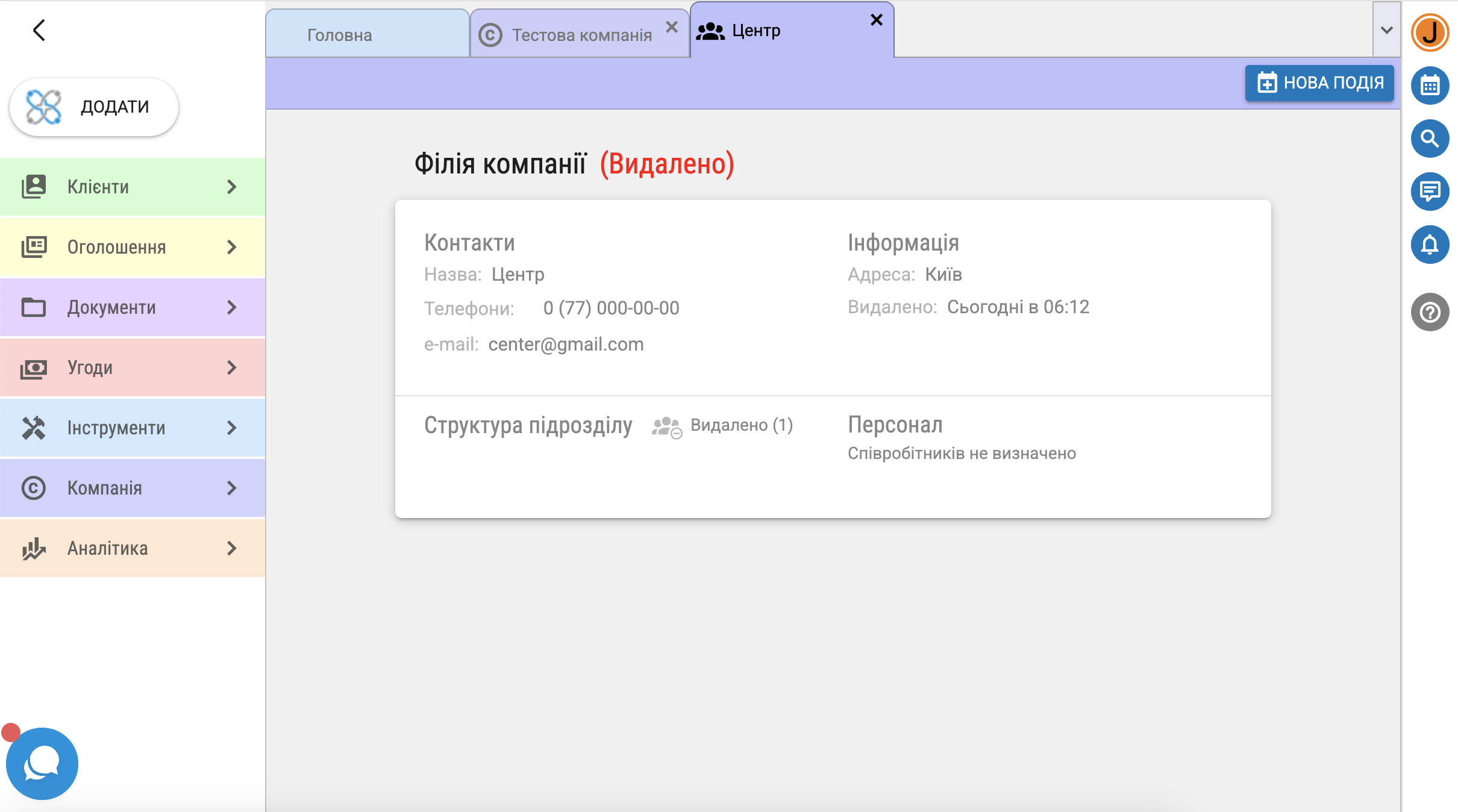Screen dimensions: 1458x812
Task: Open the calendar icon in right panel
Action: [x=1430, y=86]
